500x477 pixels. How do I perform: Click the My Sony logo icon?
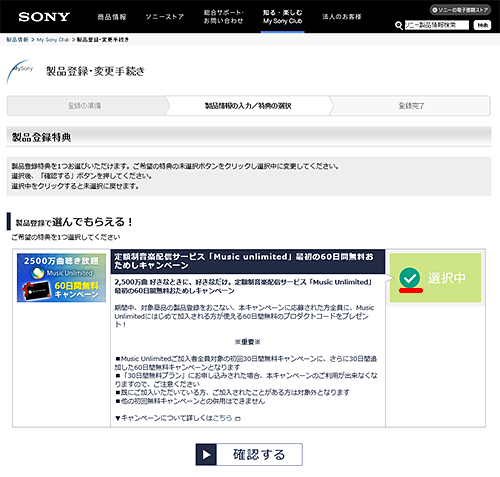click(20, 72)
